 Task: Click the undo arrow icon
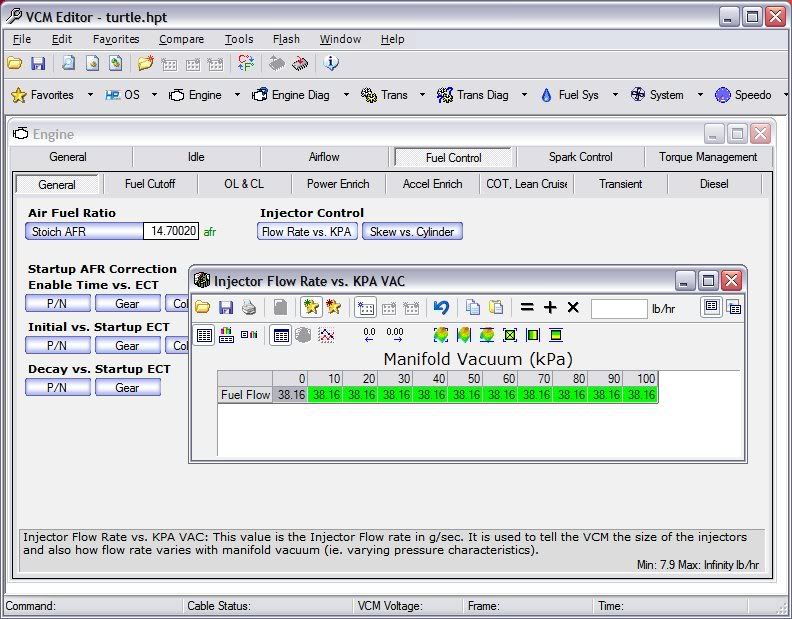coord(441,307)
